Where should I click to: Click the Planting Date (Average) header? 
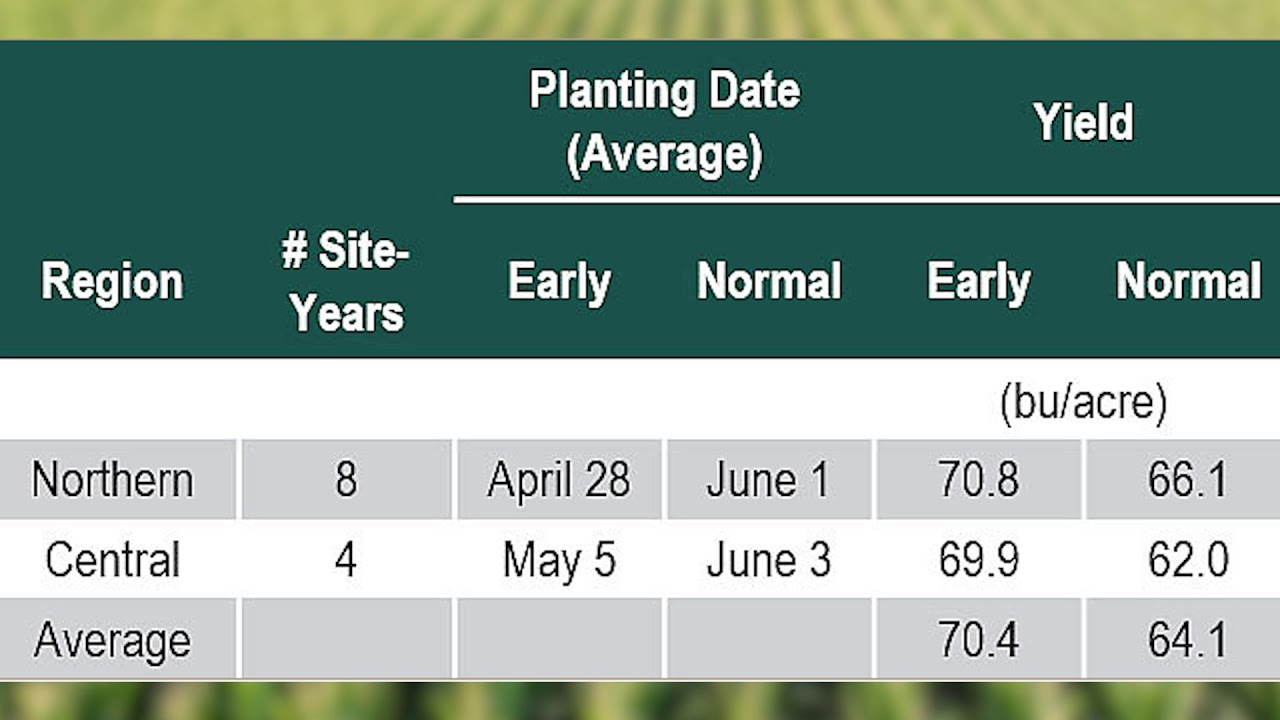click(664, 123)
